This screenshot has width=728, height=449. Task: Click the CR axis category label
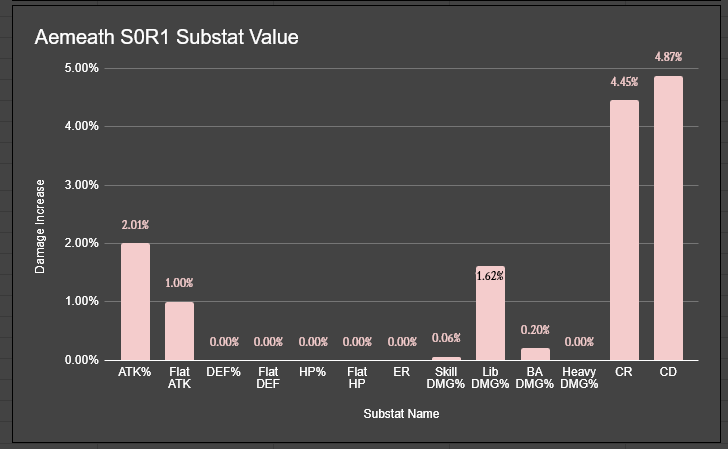(624, 372)
